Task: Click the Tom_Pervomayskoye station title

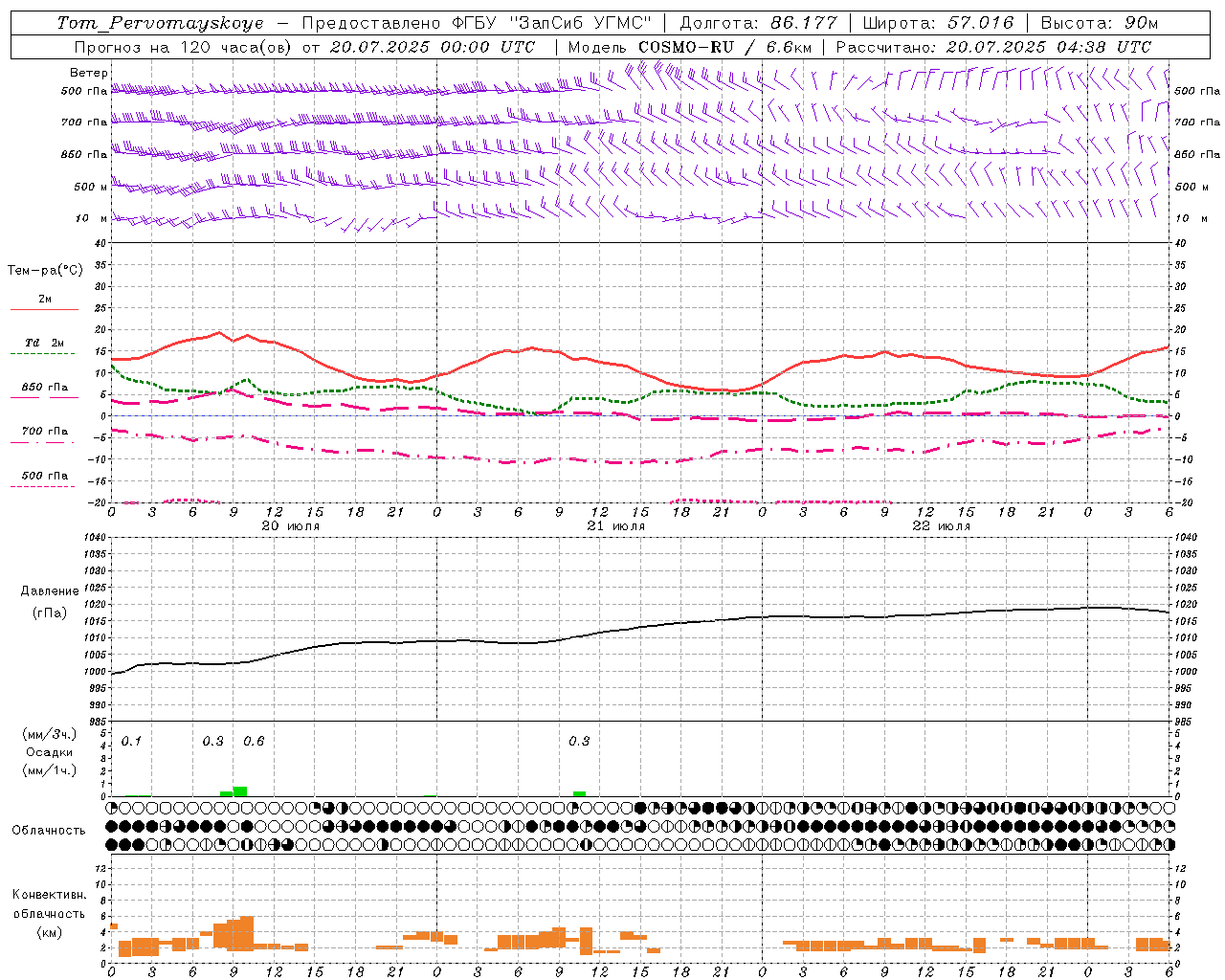Action: click(160, 23)
